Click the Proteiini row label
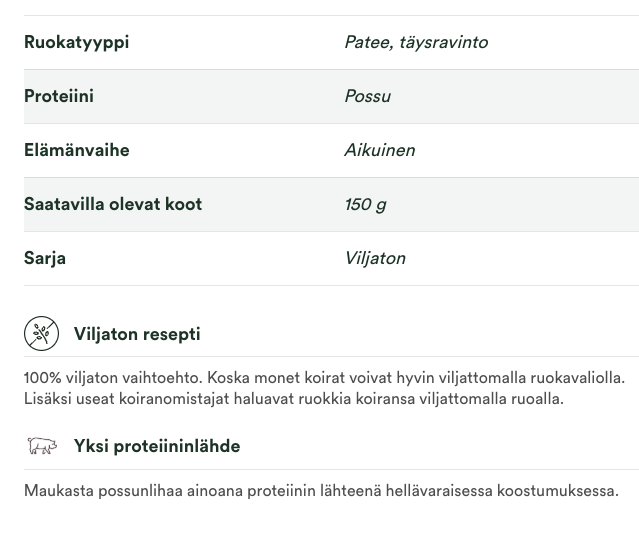The height and width of the screenshot is (547, 639). pos(59,97)
